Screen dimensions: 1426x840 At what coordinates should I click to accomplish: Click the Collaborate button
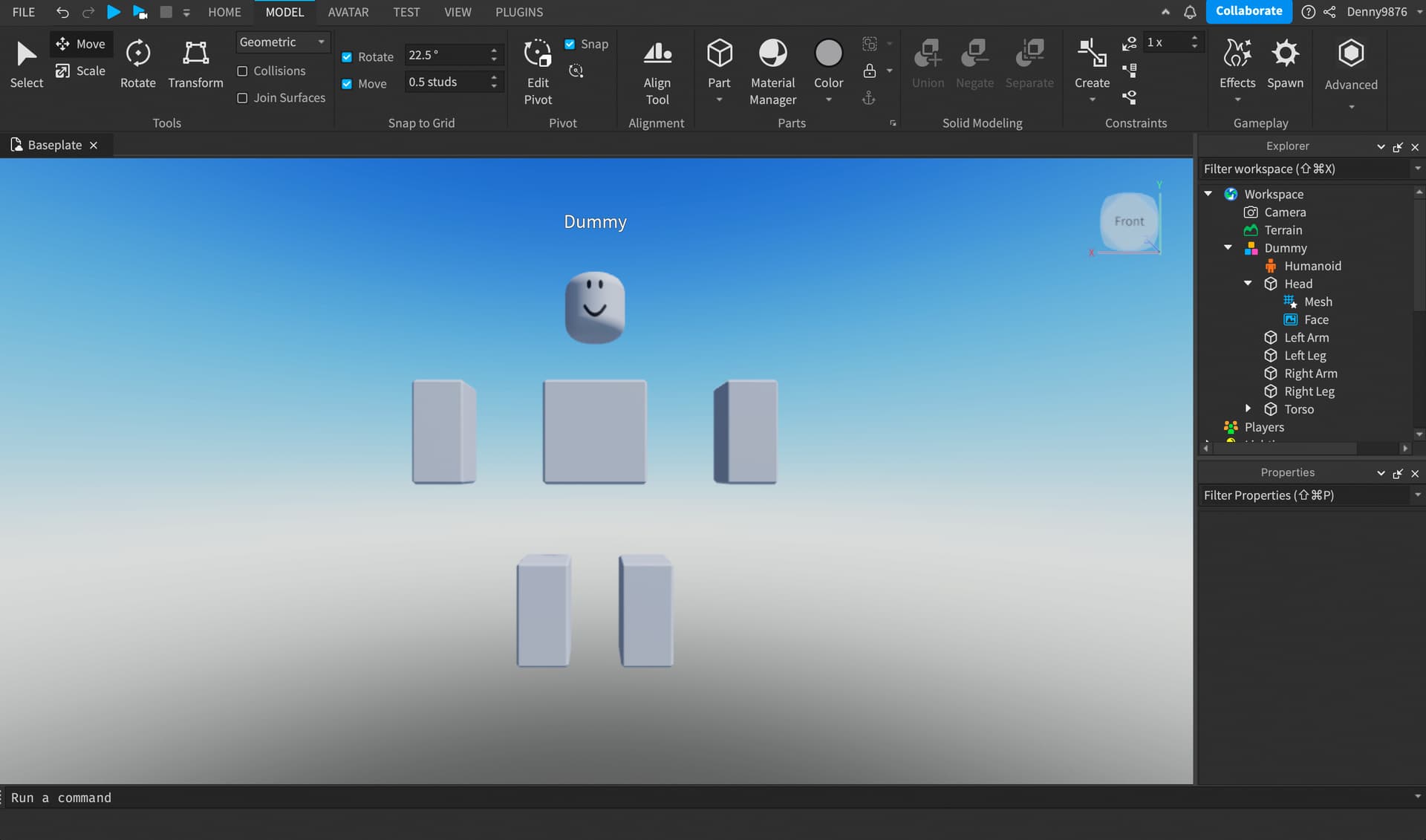tap(1248, 11)
